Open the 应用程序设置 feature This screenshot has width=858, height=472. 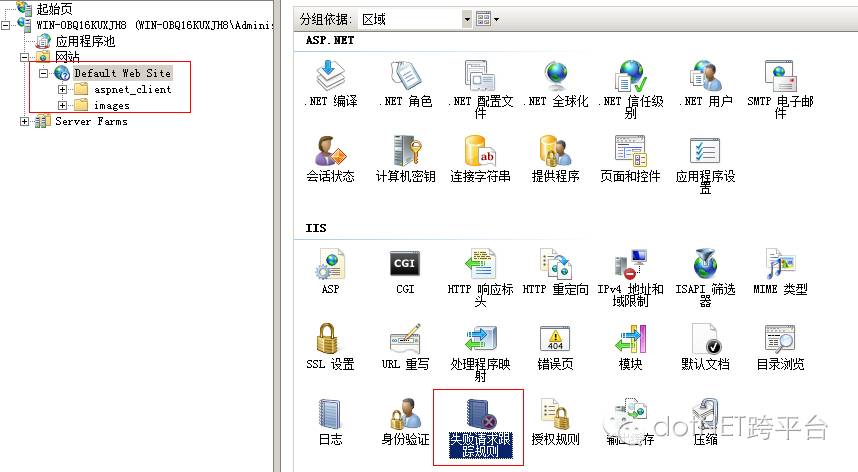click(705, 164)
